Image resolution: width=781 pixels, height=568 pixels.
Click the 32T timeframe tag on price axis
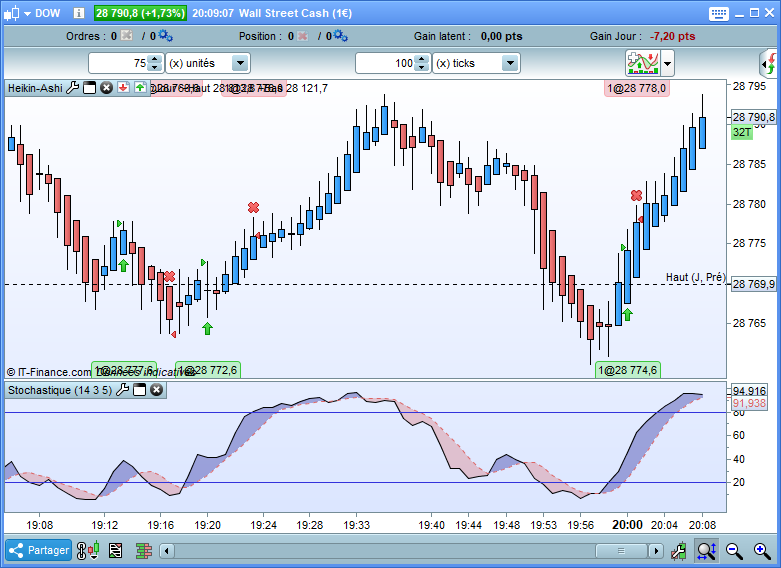[742, 132]
